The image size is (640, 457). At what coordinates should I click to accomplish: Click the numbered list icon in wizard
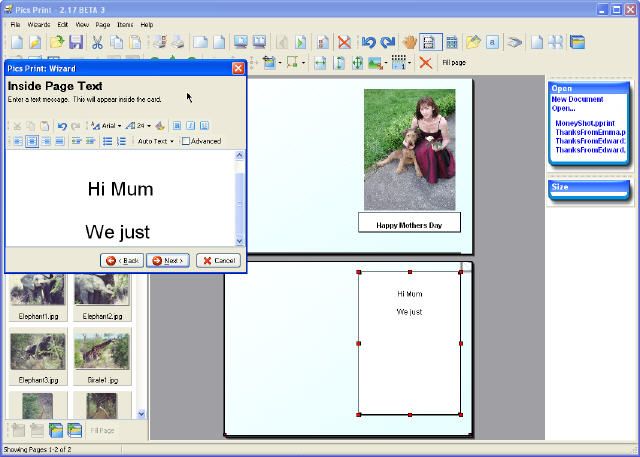pos(121,141)
